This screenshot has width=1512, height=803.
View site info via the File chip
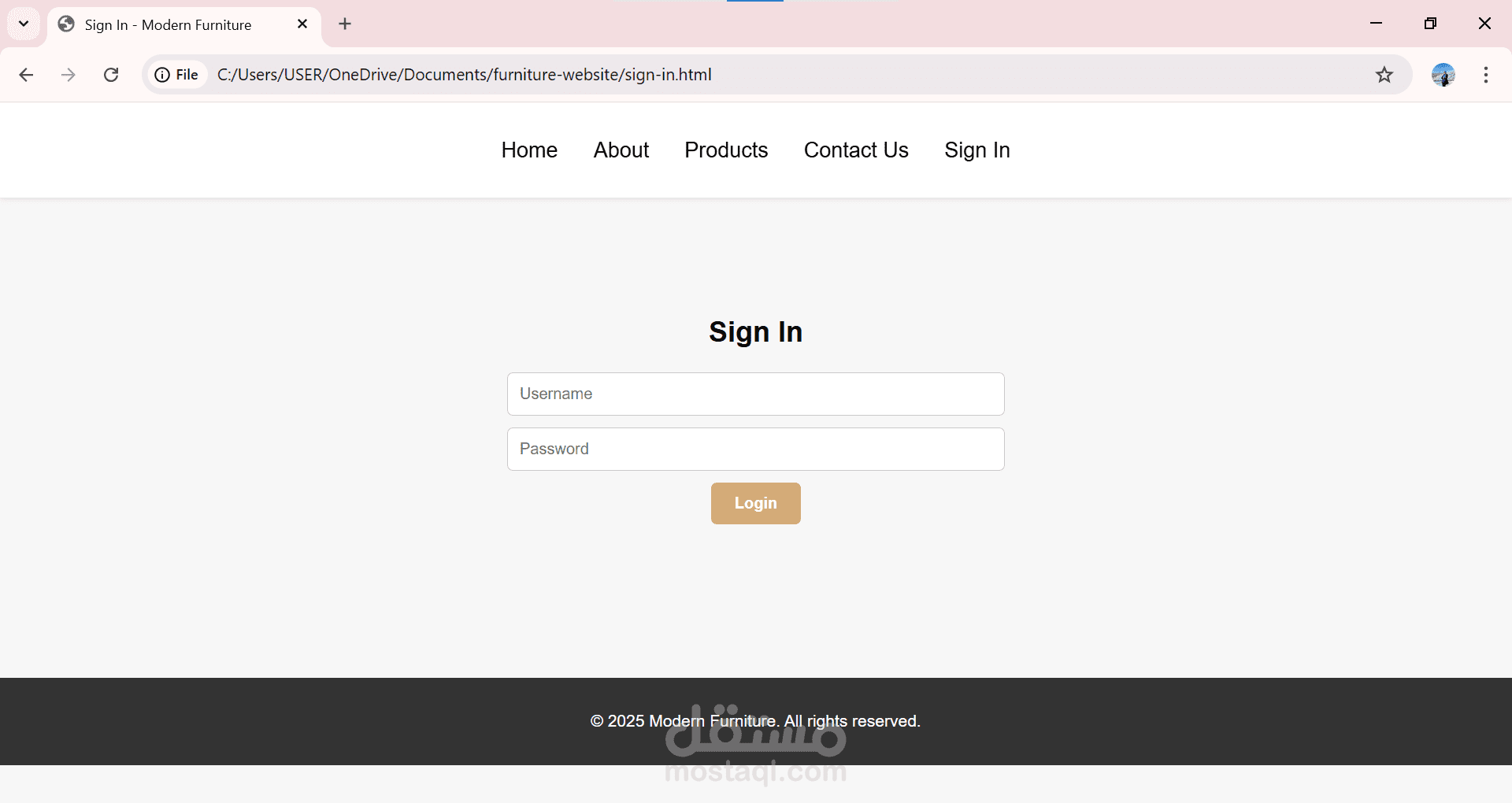coord(177,75)
